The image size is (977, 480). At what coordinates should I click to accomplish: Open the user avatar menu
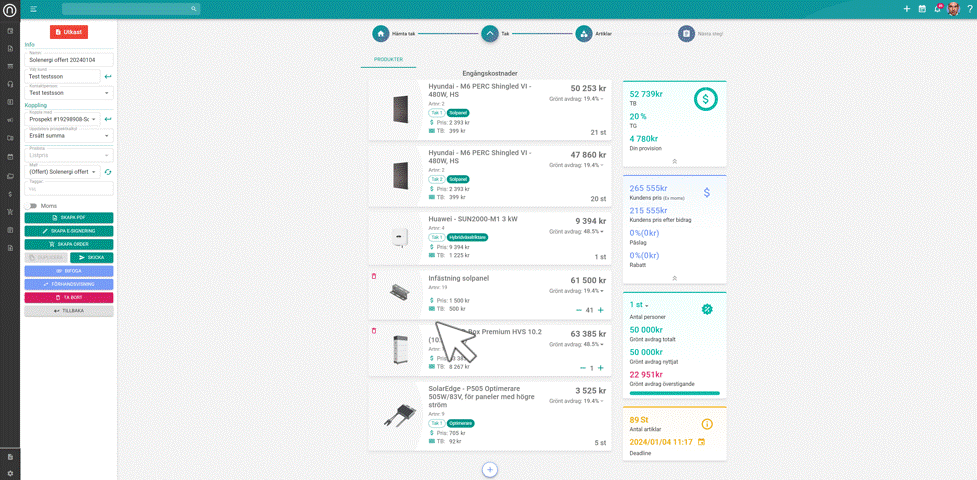click(x=953, y=9)
